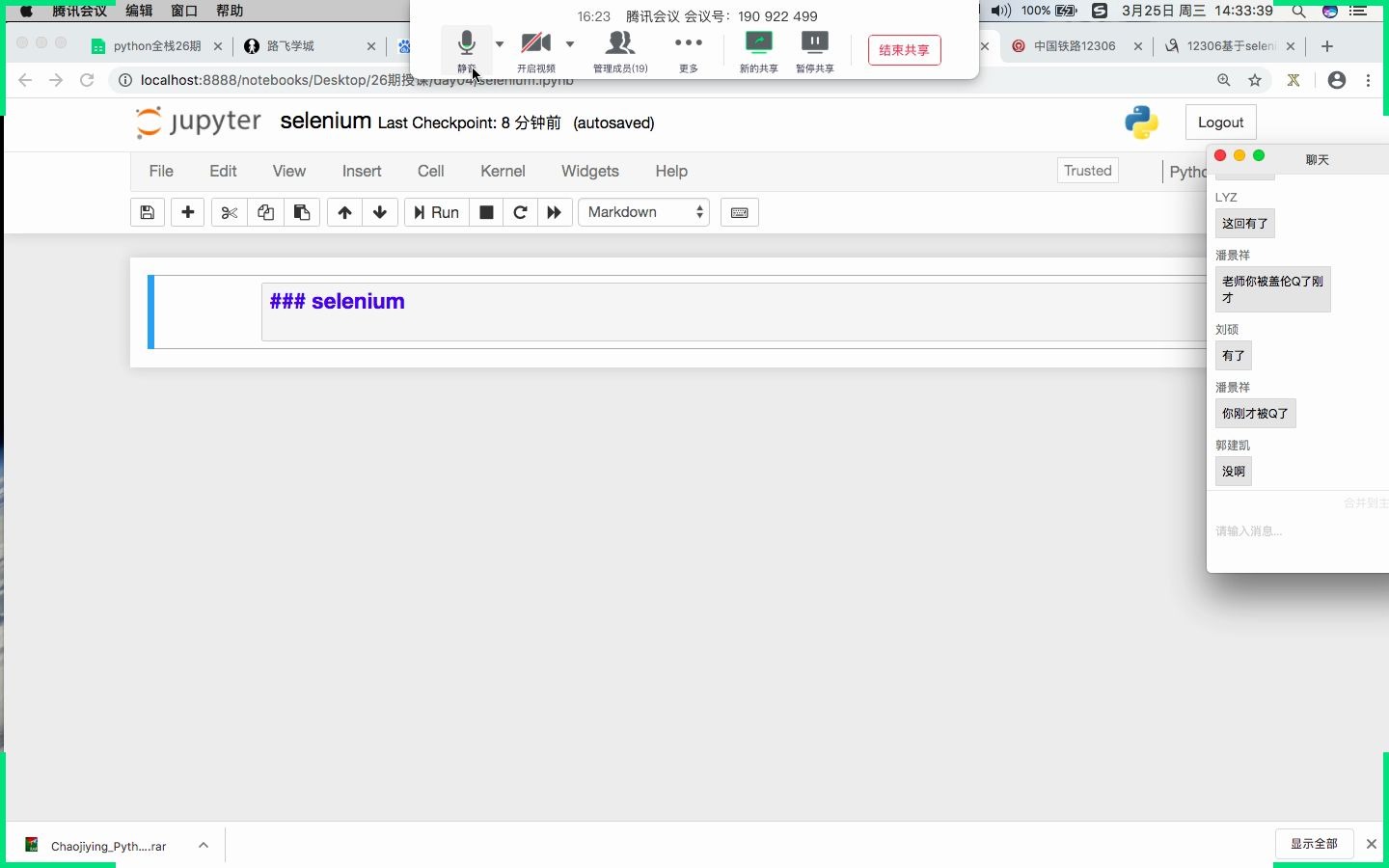Open the 腾讯会议 menu in macOS menu bar
This screenshot has width=1389, height=868.
[79, 11]
